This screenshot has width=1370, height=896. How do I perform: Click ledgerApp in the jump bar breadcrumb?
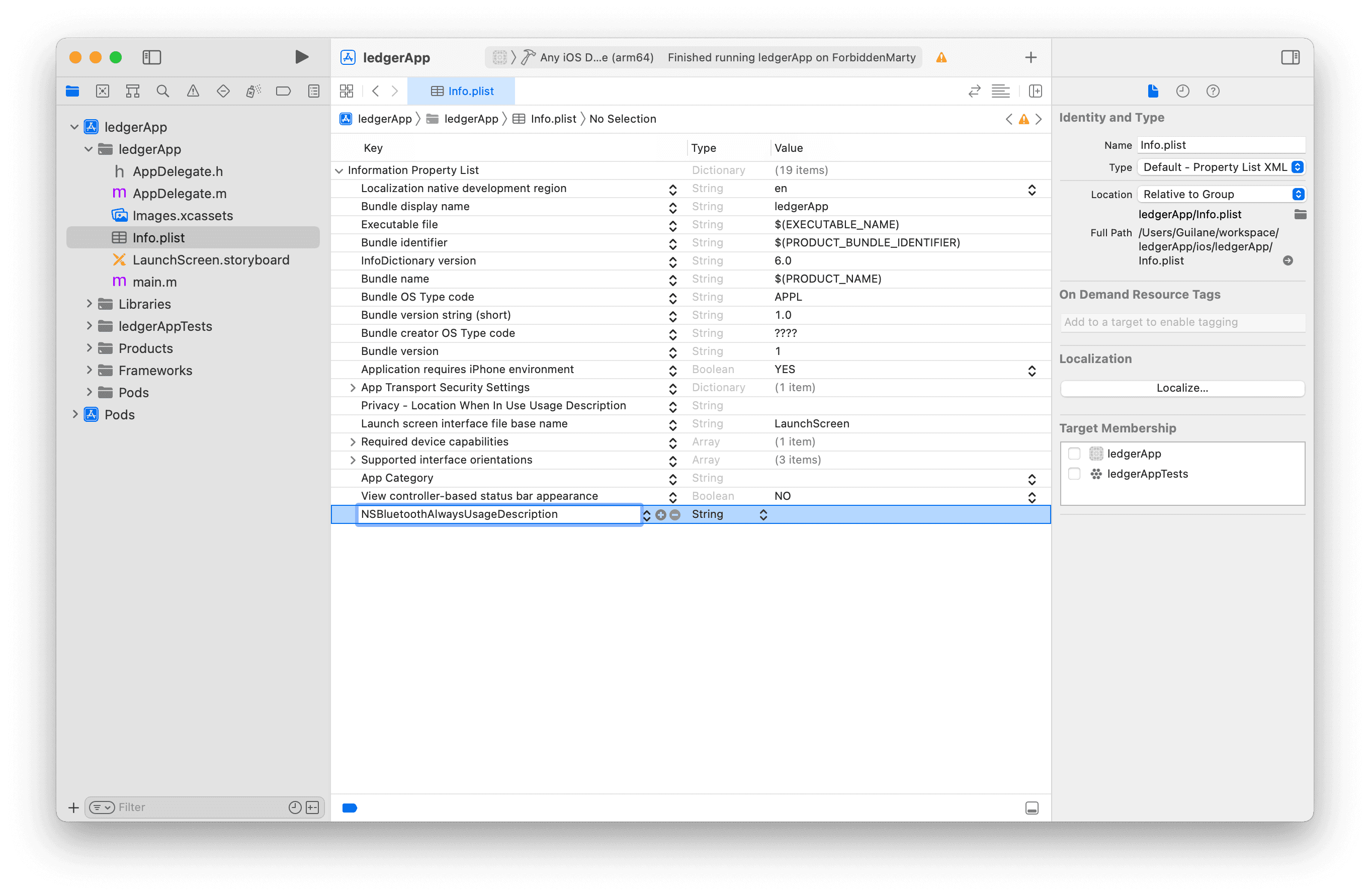point(385,119)
